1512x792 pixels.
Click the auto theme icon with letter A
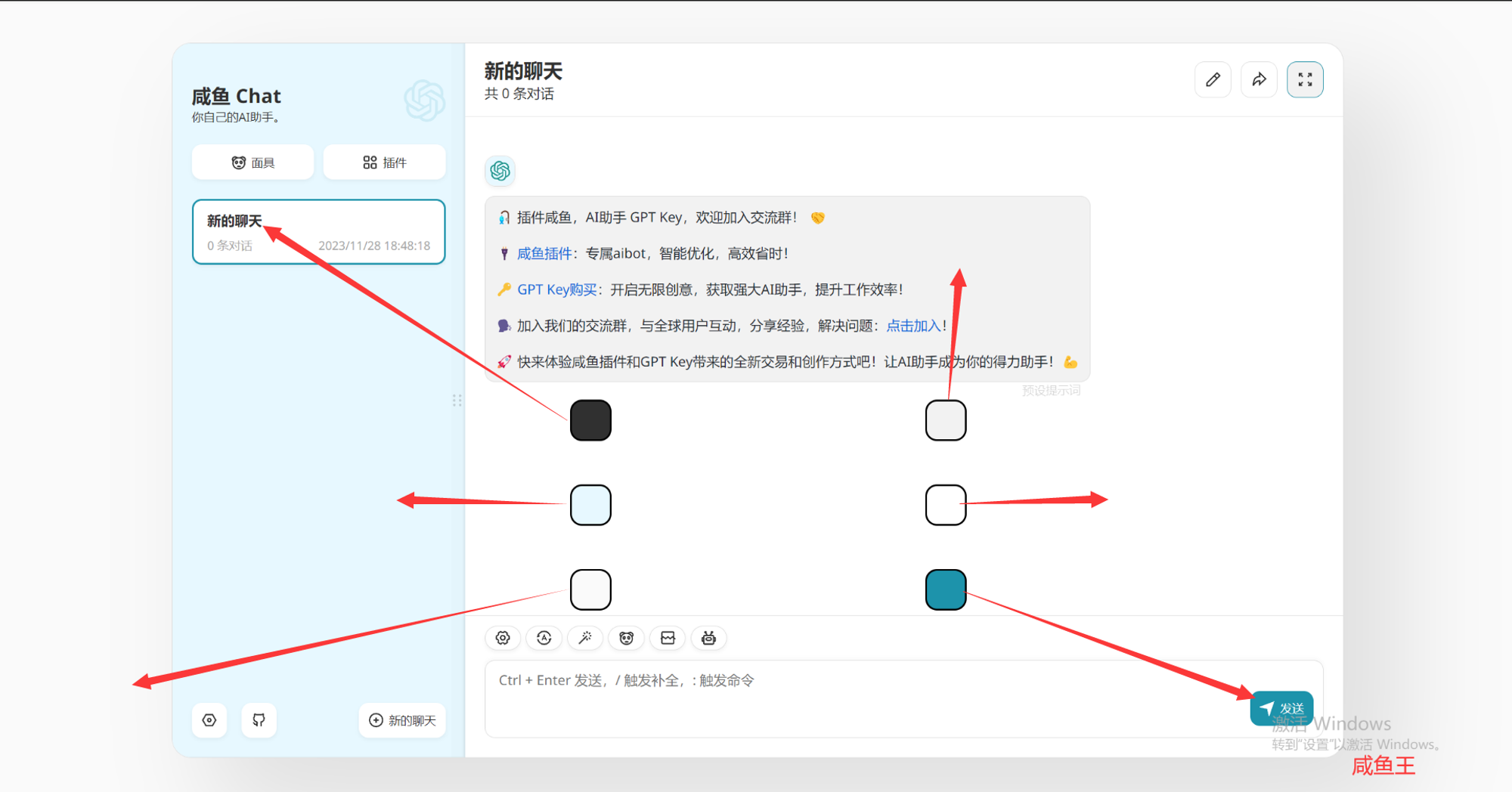pos(544,639)
